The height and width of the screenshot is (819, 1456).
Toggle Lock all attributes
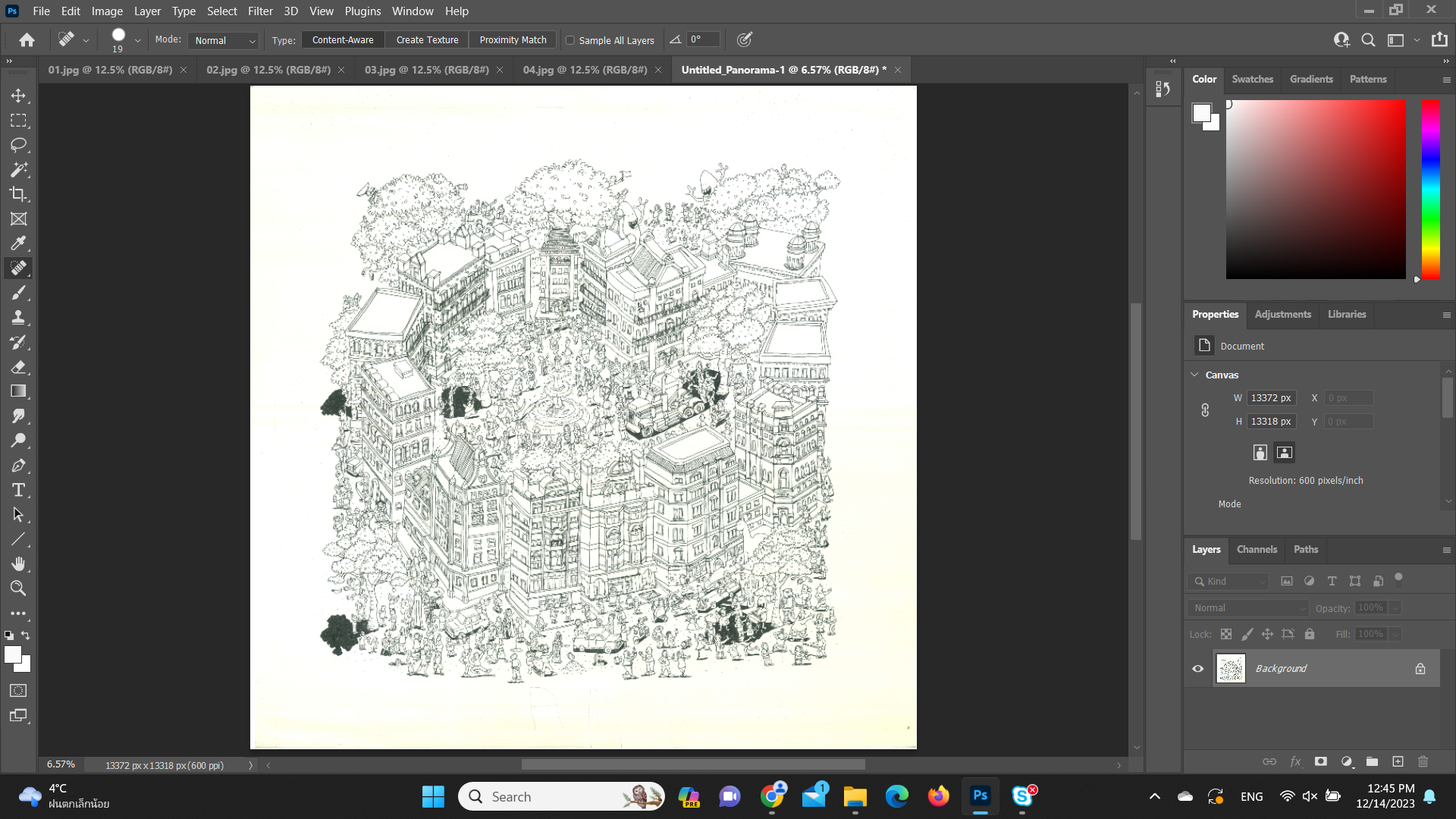(x=1310, y=634)
